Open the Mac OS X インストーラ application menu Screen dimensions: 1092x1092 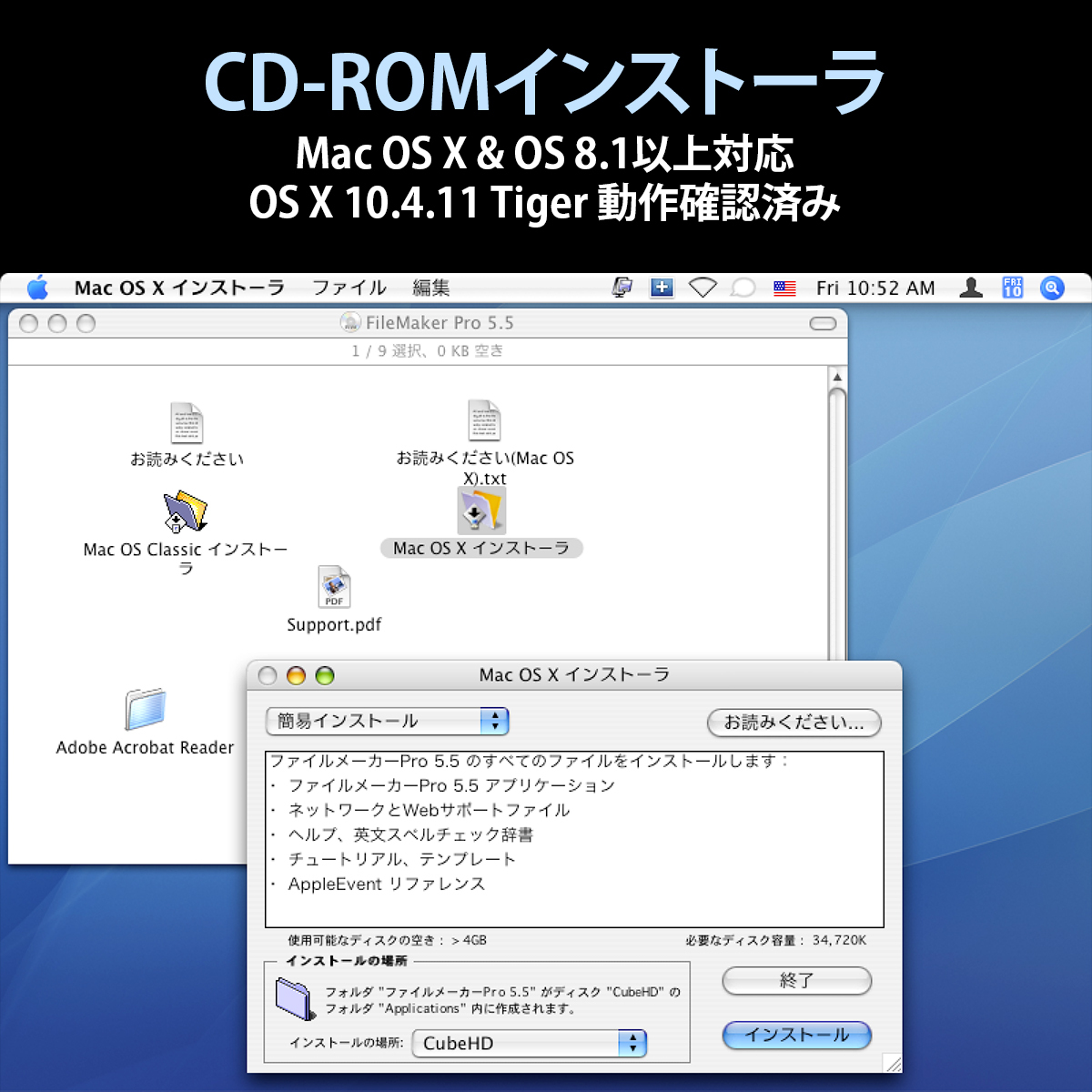point(179,288)
